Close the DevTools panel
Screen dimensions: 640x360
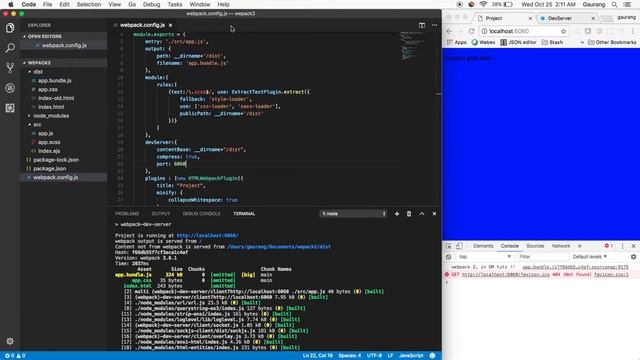pyautogui.click(x=633, y=246)
